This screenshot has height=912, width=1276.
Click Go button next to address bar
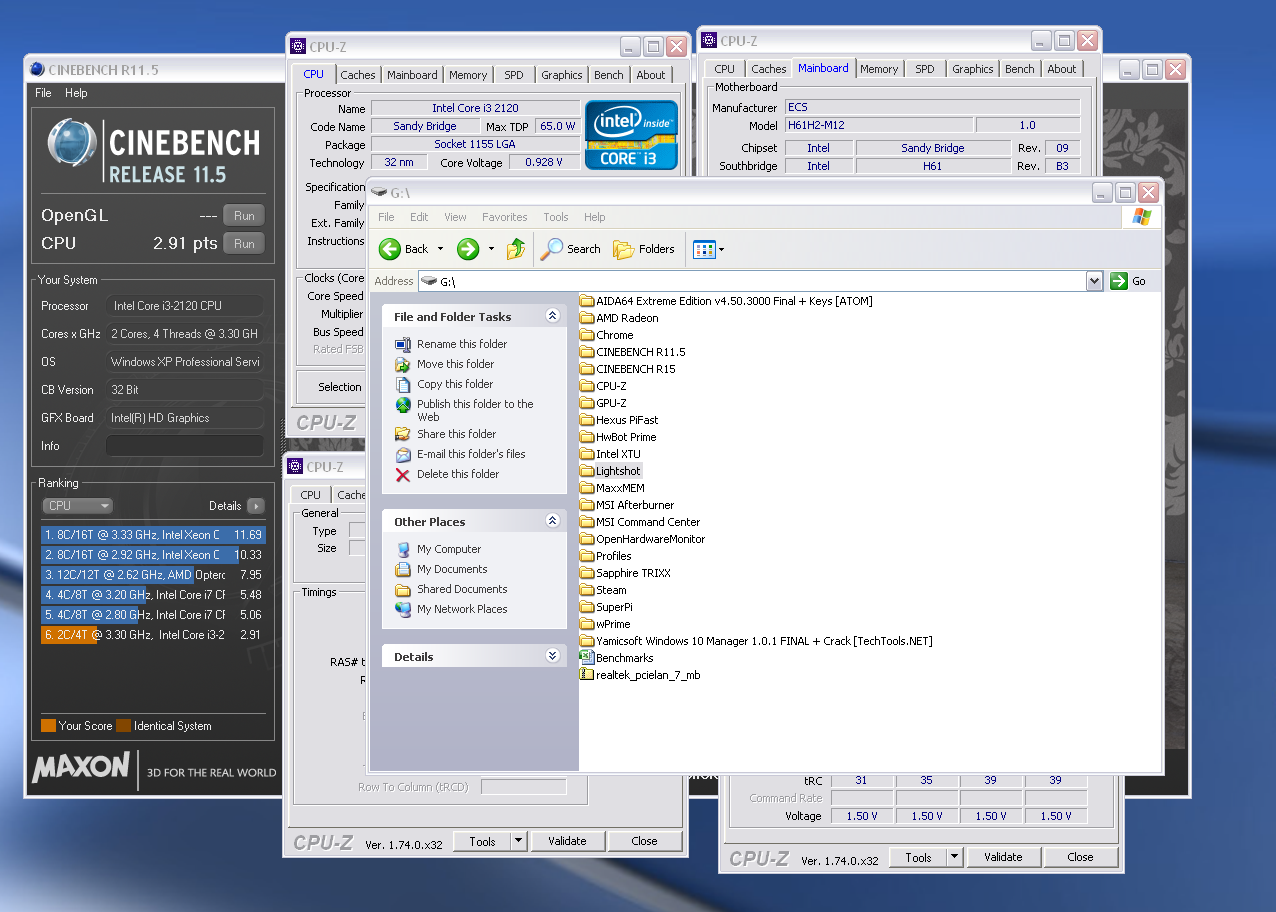point(1129,281)
